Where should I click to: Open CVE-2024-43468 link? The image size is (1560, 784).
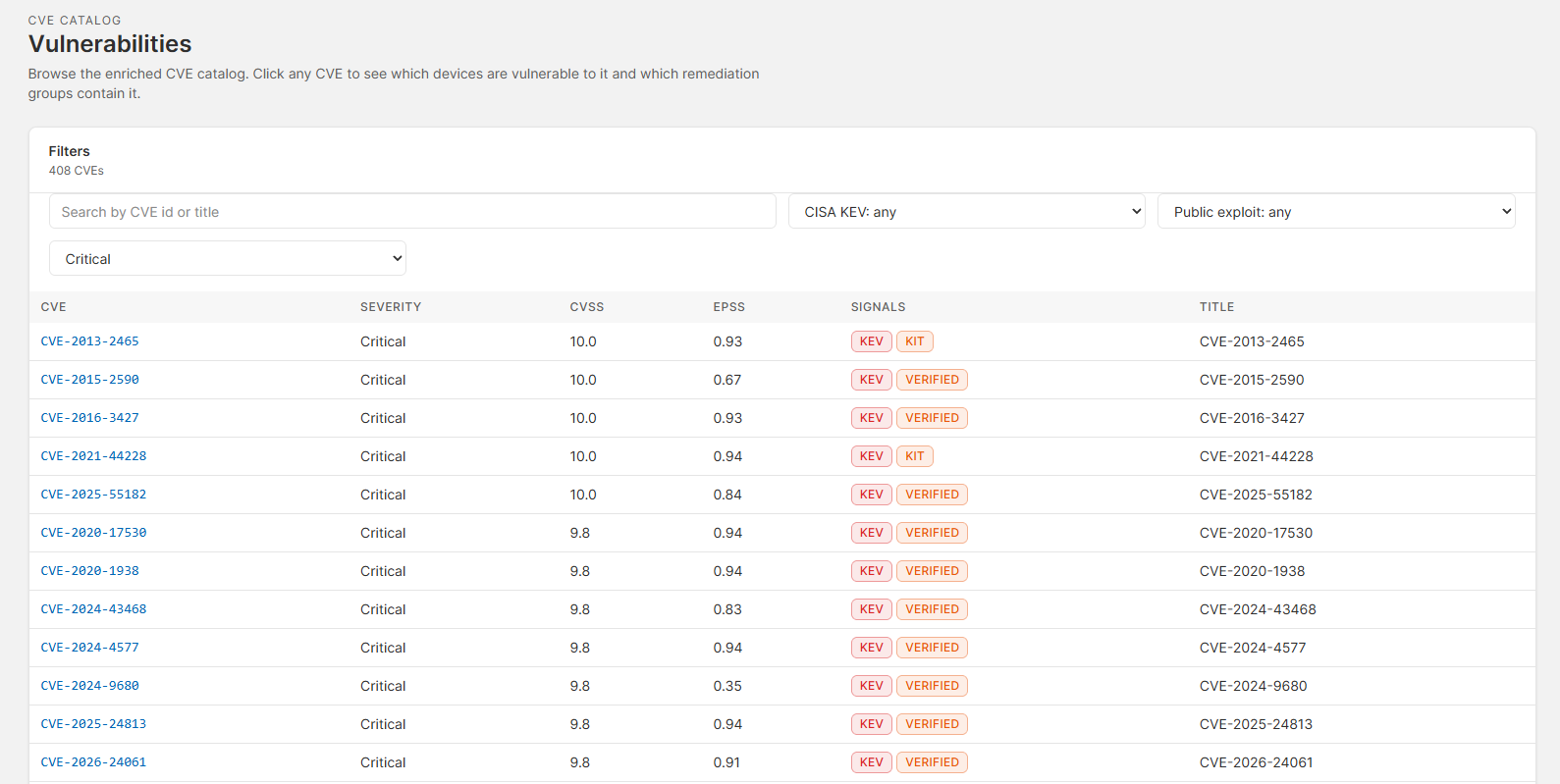(93, 609)
